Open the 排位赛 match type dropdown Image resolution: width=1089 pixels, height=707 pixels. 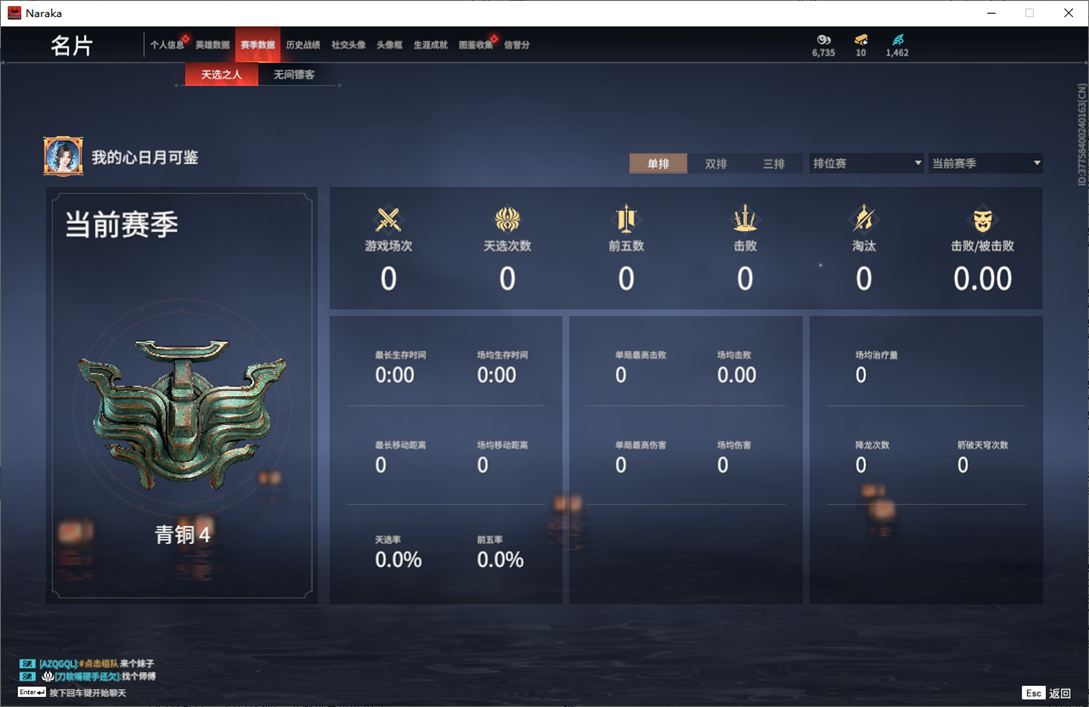(x=867, y=163)
